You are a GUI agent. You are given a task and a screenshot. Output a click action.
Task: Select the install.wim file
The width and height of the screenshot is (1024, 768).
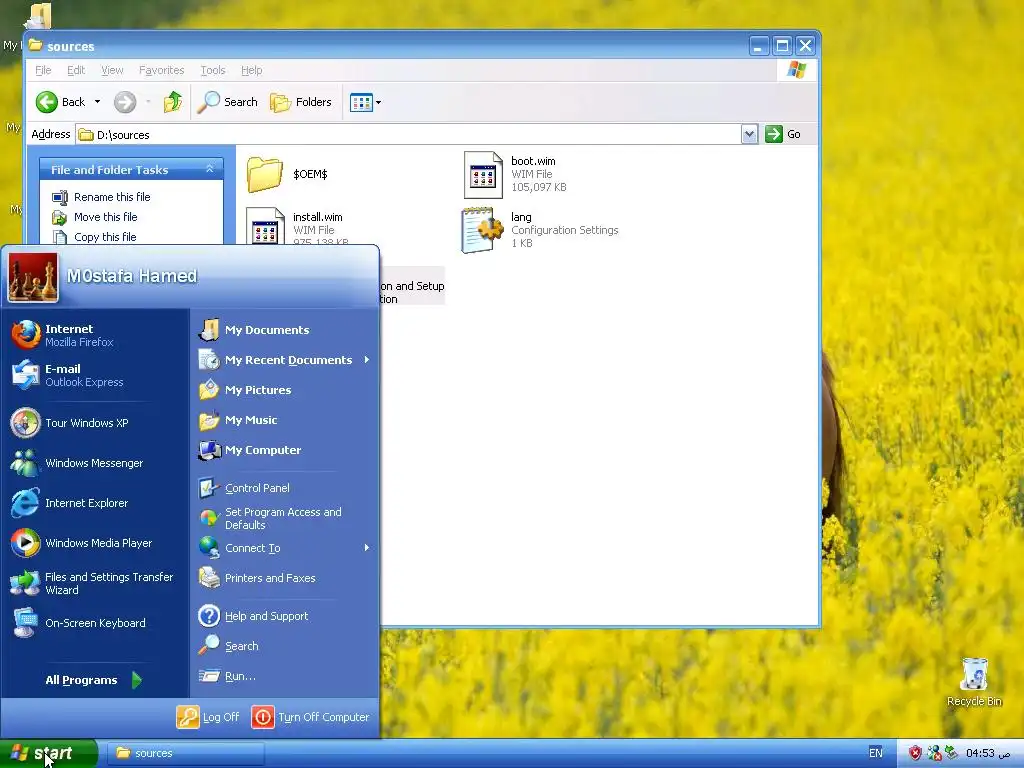pyautogui.click(x=296, y=227)
